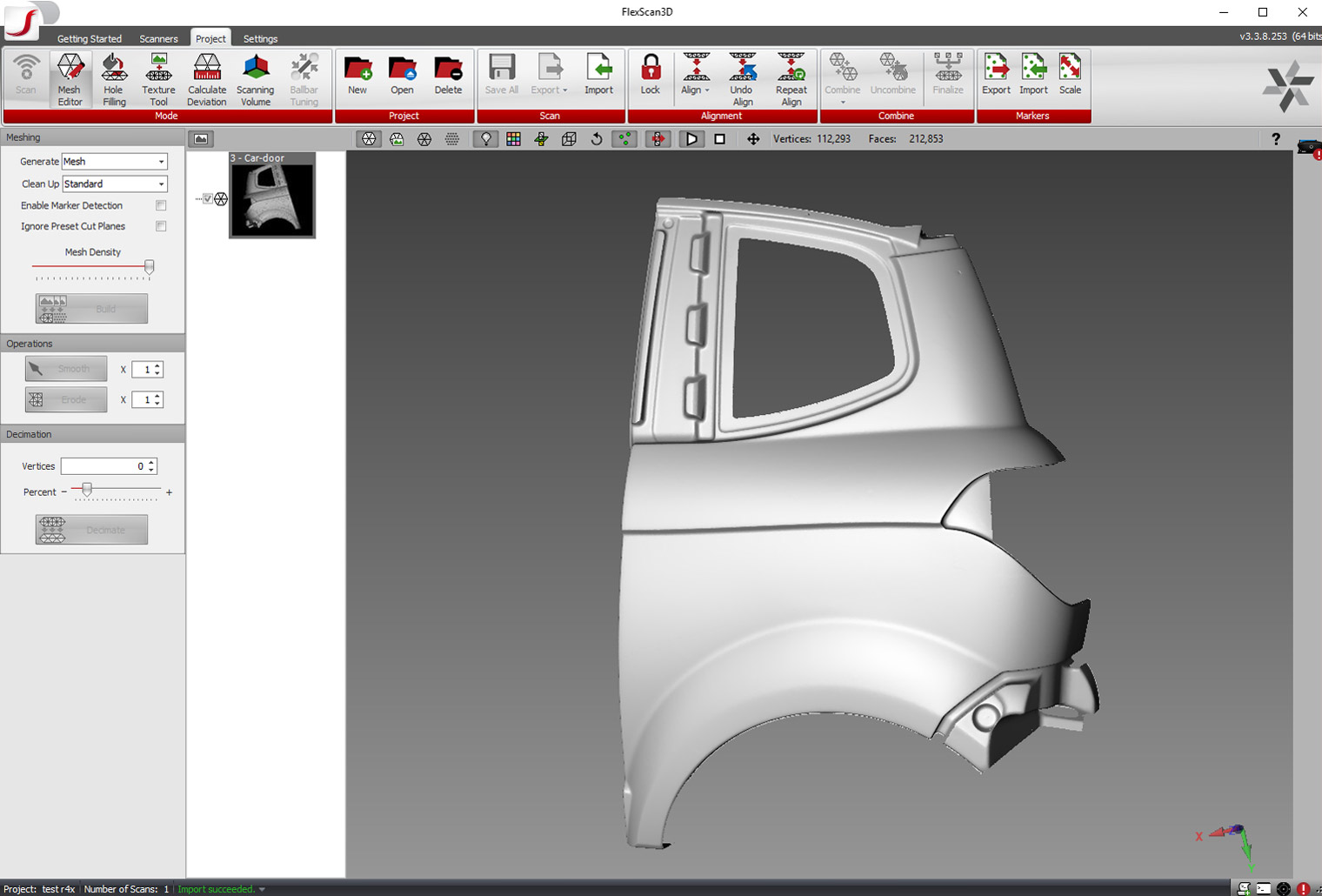The height and width of the screenshot is (896, 1322).
Task: Toggle viewport lighting in the viewer toolbar
Action: [485, 138]
